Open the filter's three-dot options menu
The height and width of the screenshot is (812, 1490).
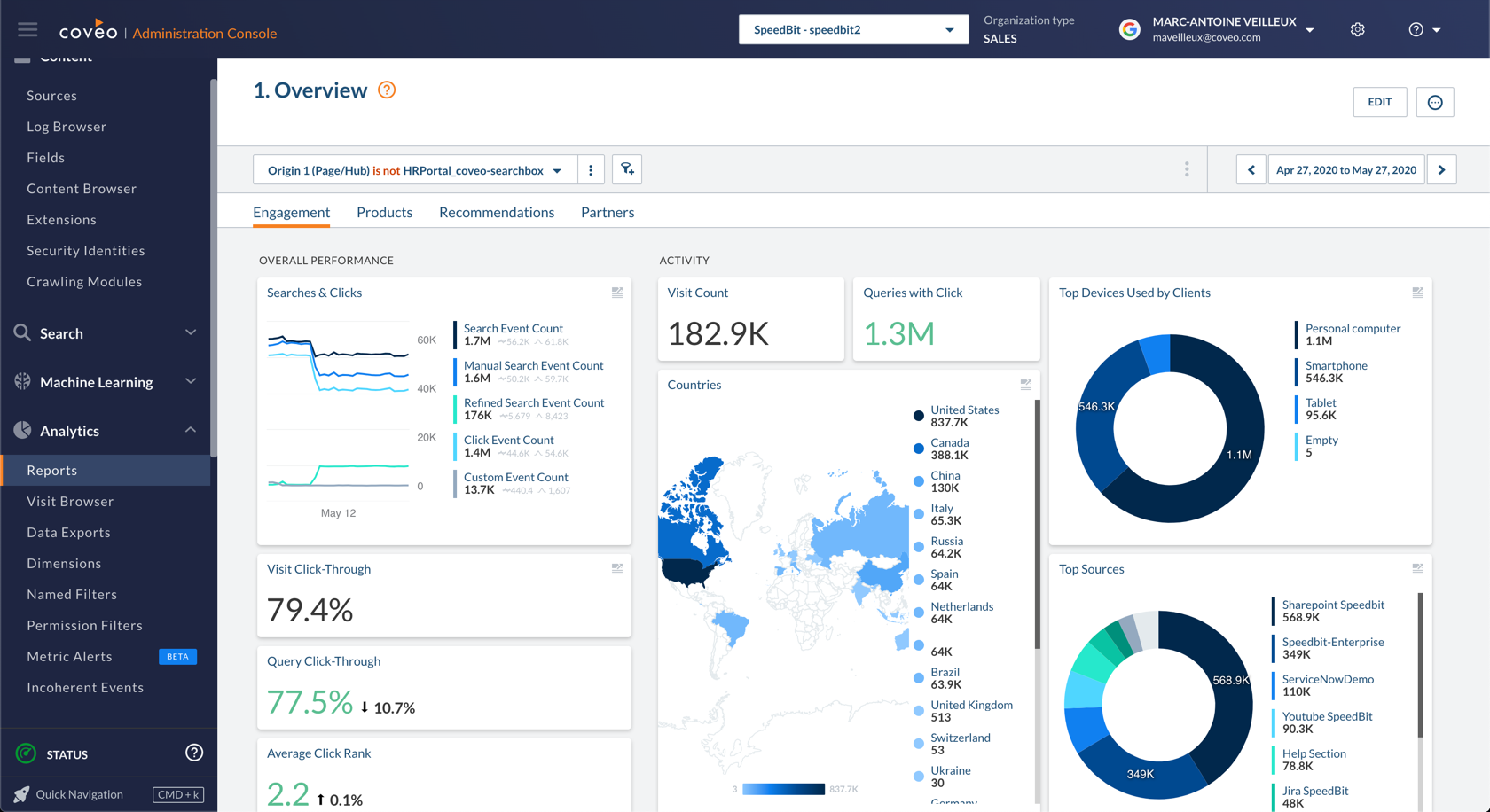coord(591,169)
